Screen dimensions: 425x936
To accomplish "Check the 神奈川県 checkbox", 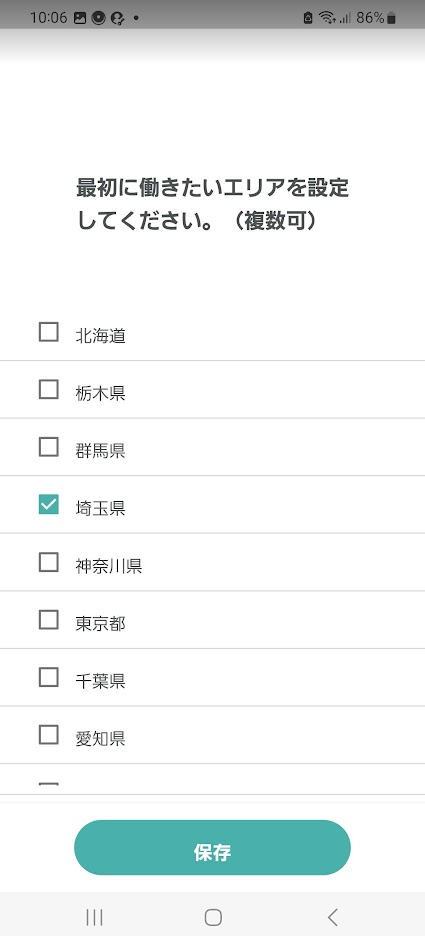I will tap(48, 562).
